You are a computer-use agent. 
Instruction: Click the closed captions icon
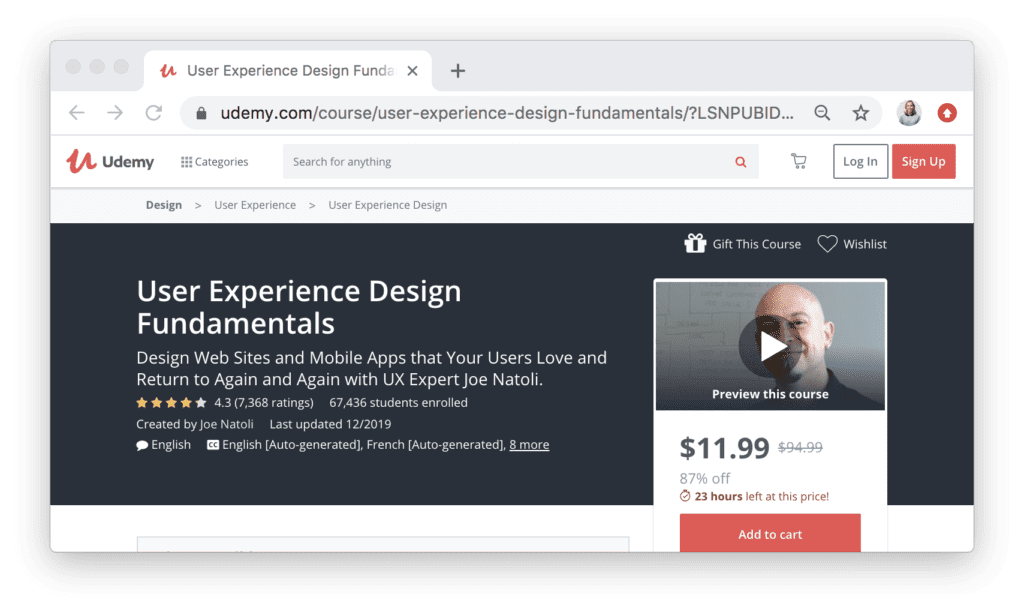coord(213,445)
